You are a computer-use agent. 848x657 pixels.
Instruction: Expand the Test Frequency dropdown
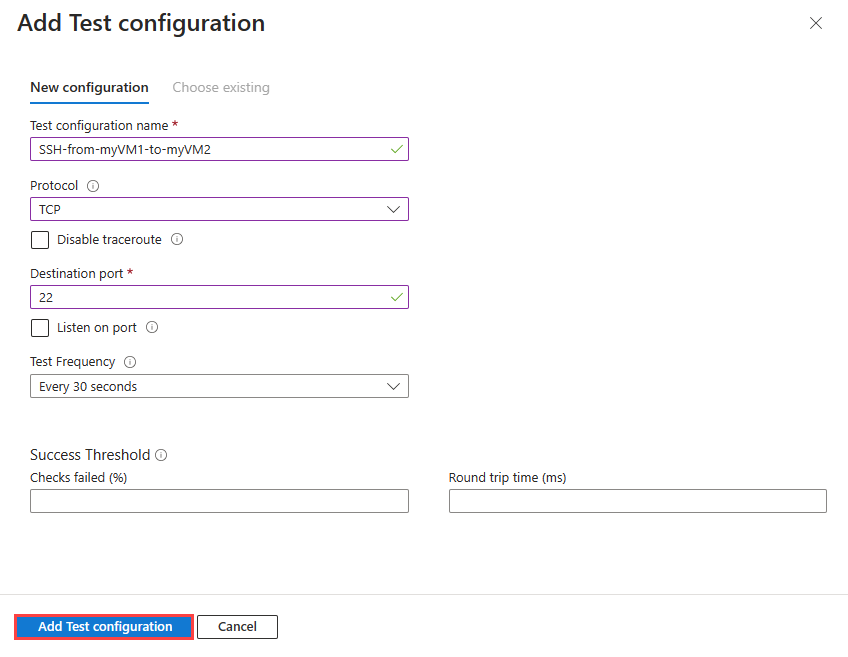(x=219, y=386)
